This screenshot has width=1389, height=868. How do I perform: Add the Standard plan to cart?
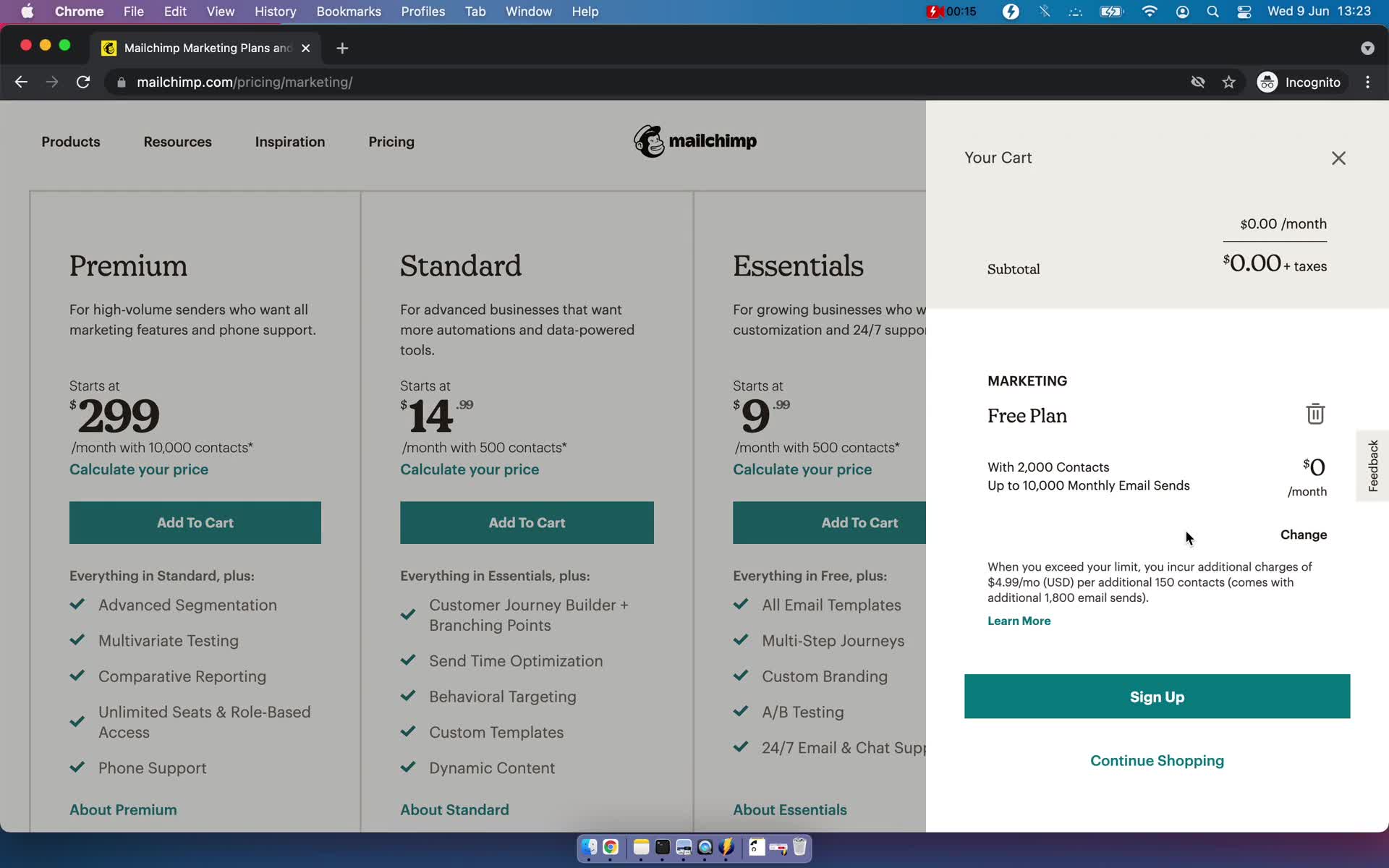(527, 522)
